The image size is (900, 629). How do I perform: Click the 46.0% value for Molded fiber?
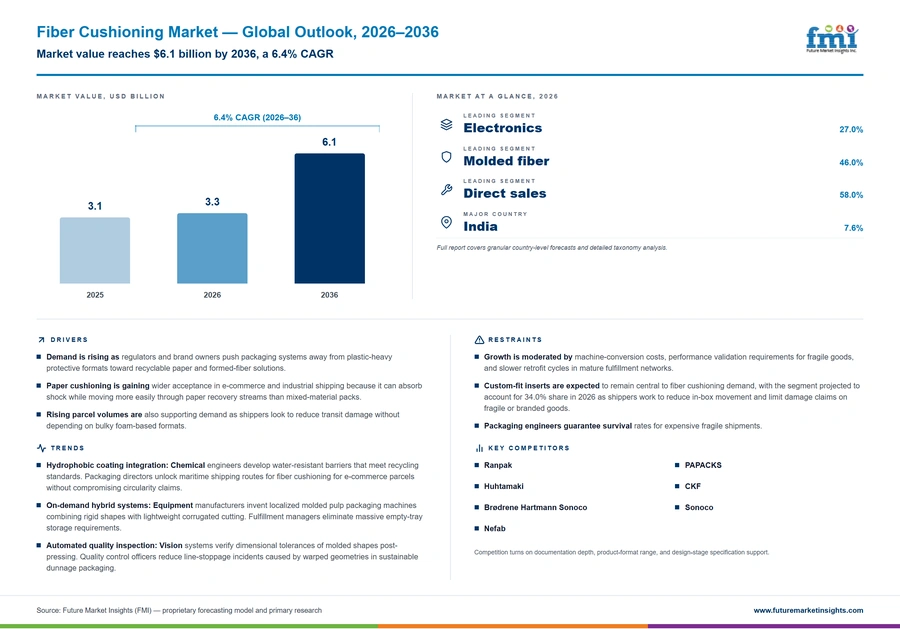click(x=851, y=162)
